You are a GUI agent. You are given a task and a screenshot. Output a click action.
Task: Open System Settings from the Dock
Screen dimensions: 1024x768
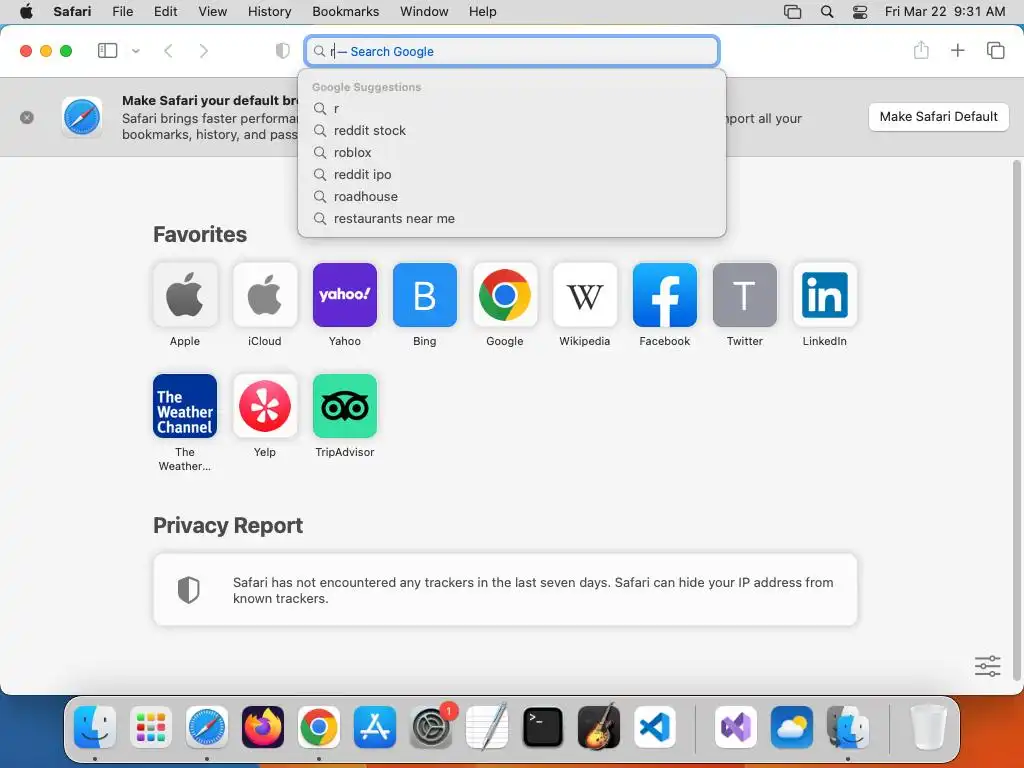point(431,727)
